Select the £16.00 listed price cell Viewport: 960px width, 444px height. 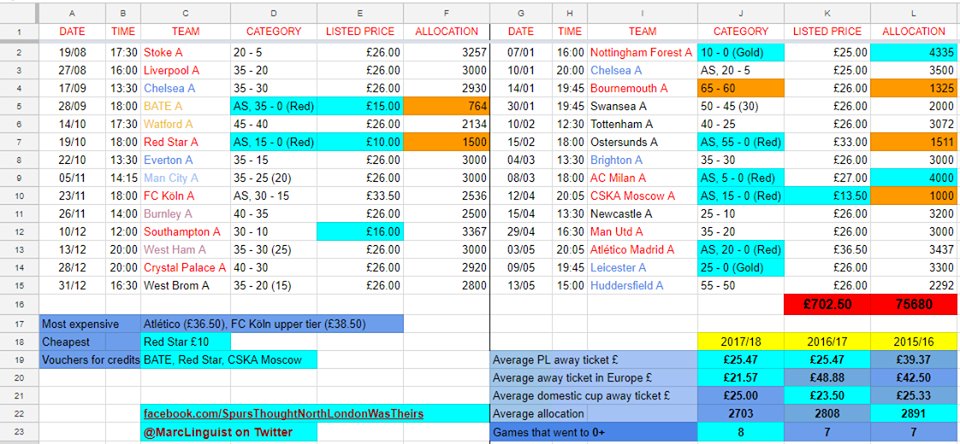(x=360, y=232)
